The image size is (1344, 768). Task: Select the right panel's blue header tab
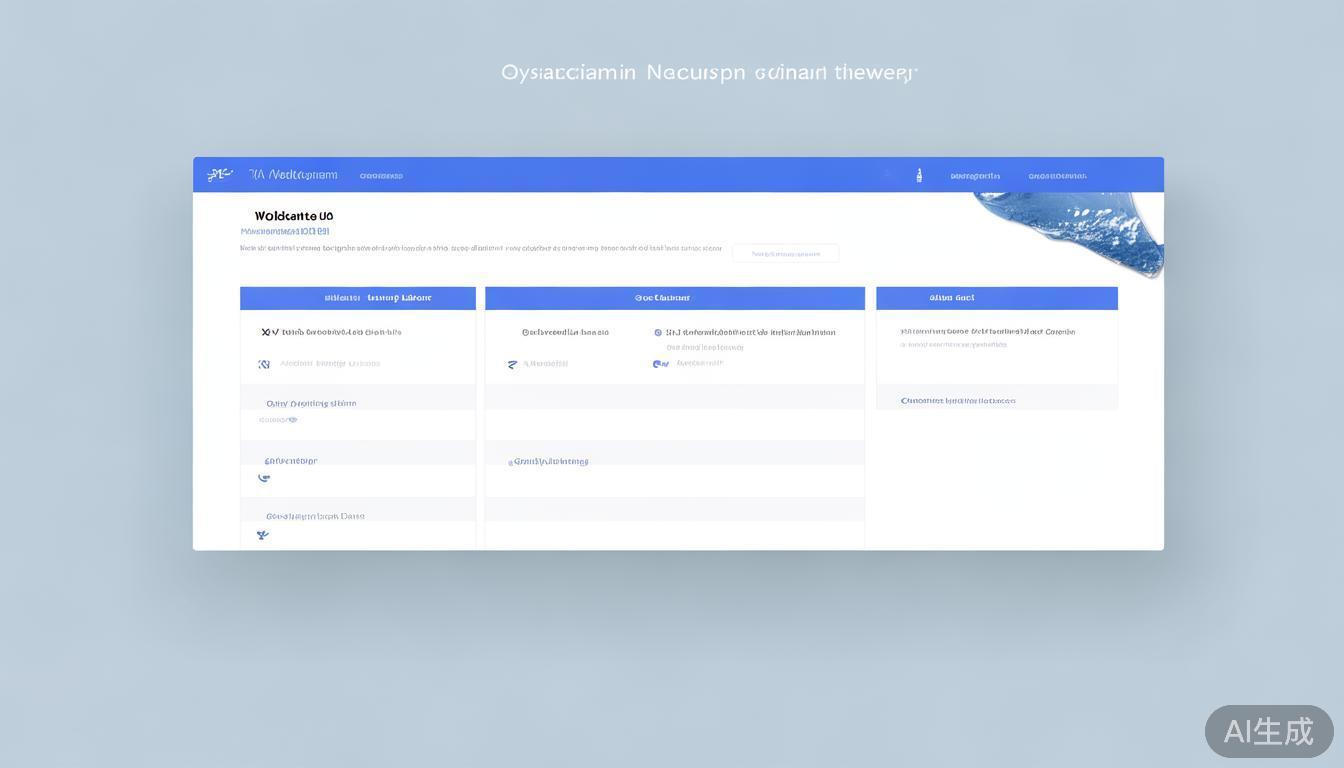click(x=996, y=298)
